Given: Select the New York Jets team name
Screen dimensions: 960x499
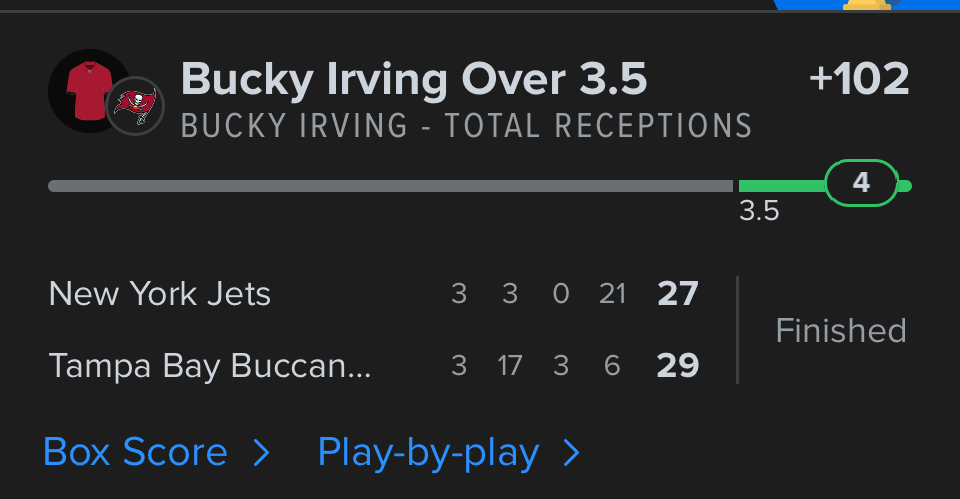Looking at the screenshot, I should pos(160,294).
